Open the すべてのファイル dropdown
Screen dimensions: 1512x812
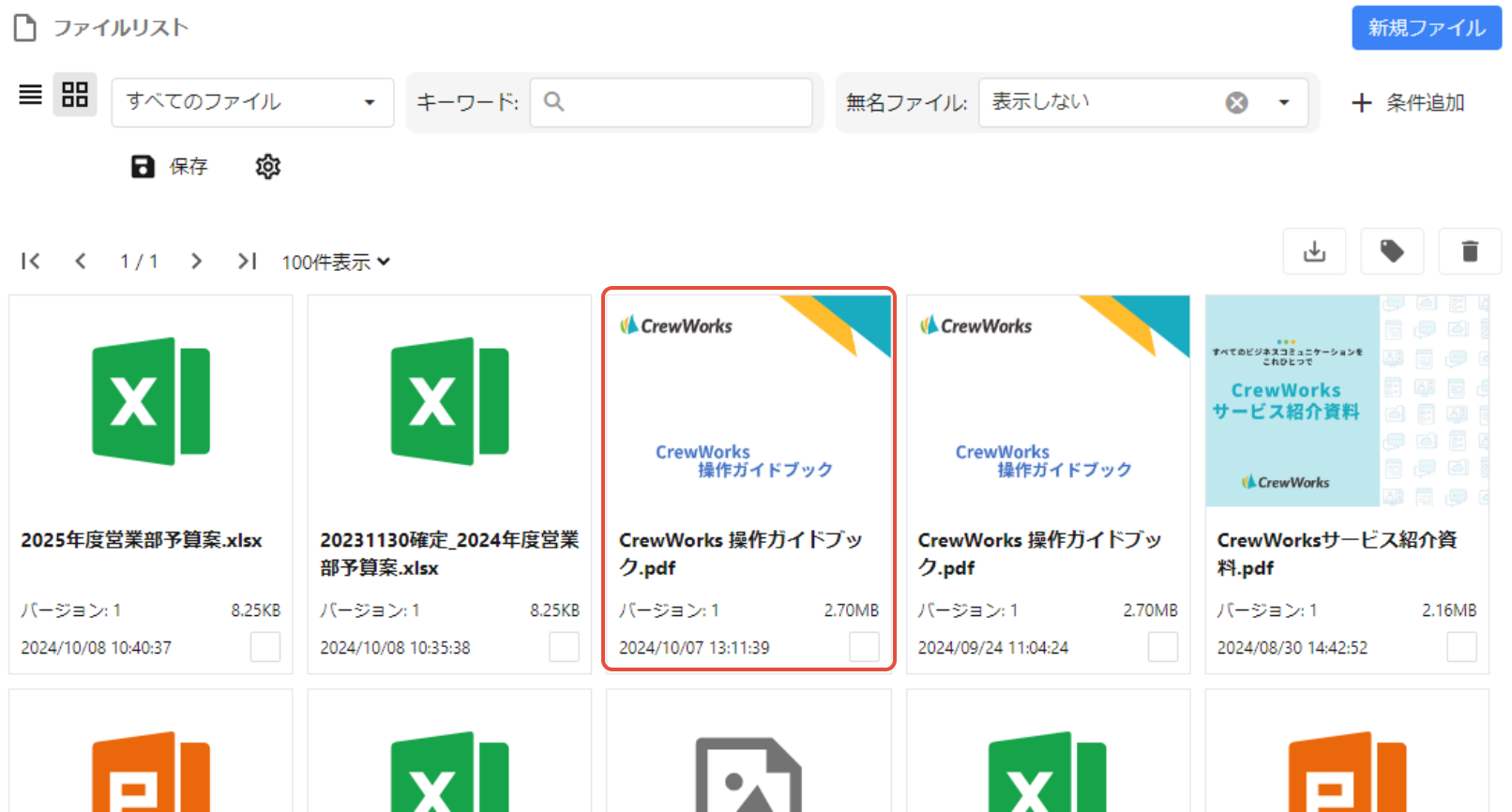(252, 102)
